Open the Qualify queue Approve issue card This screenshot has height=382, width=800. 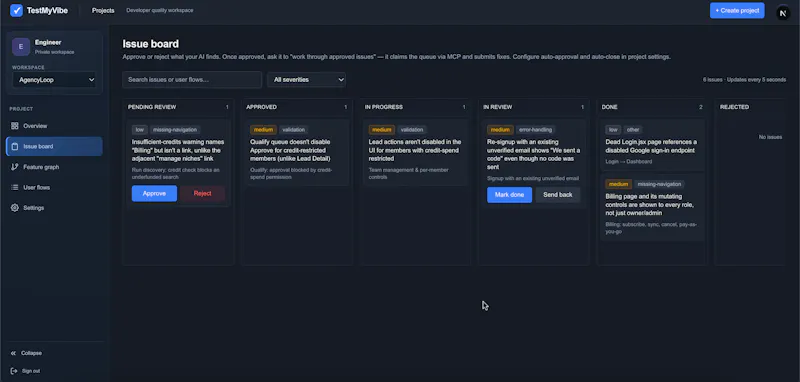click(x=297, y=152)
